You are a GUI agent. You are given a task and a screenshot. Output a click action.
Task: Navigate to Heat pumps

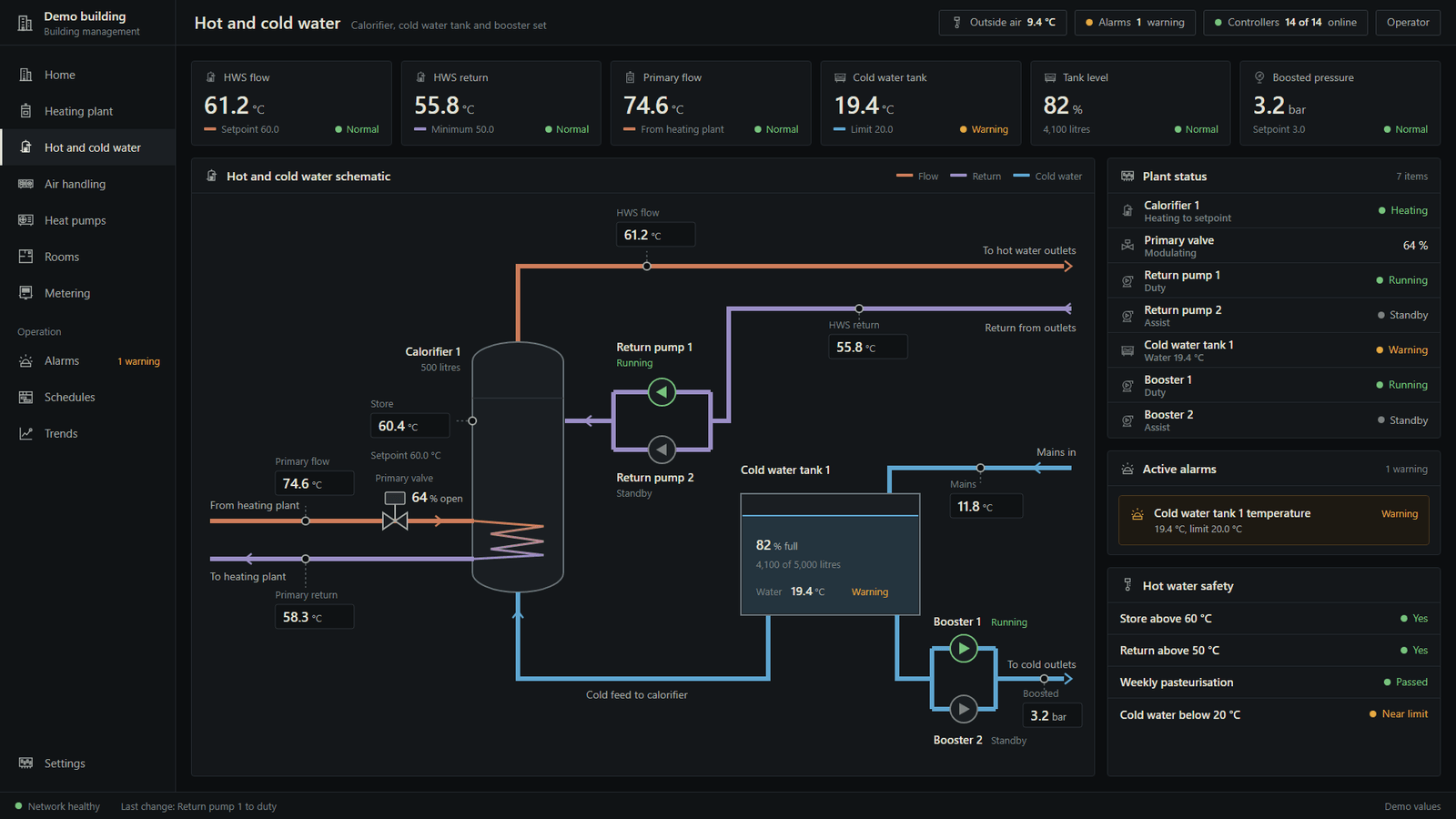click(x=87, y=220)
